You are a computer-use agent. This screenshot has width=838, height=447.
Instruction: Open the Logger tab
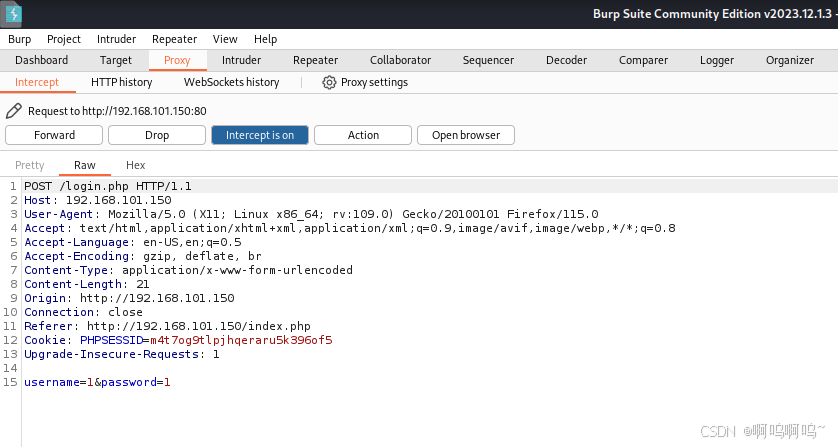pyautogui.click(x=717, y=60)
